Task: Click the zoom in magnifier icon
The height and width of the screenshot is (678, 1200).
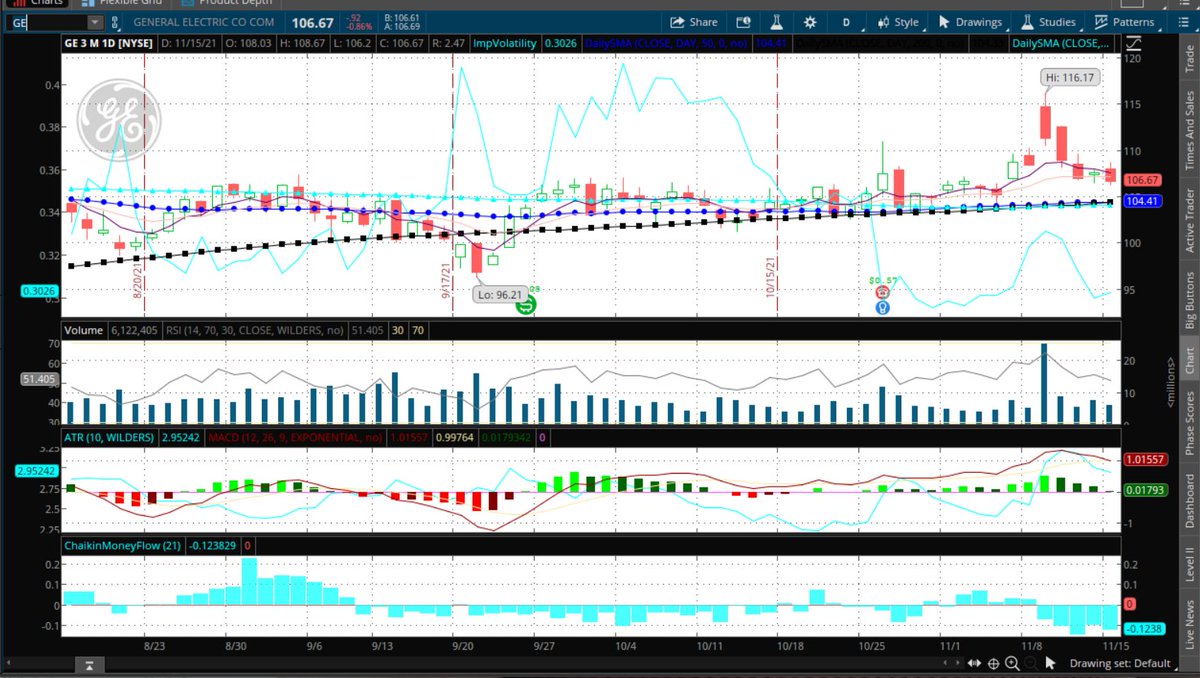Action: coord(1013,663)
